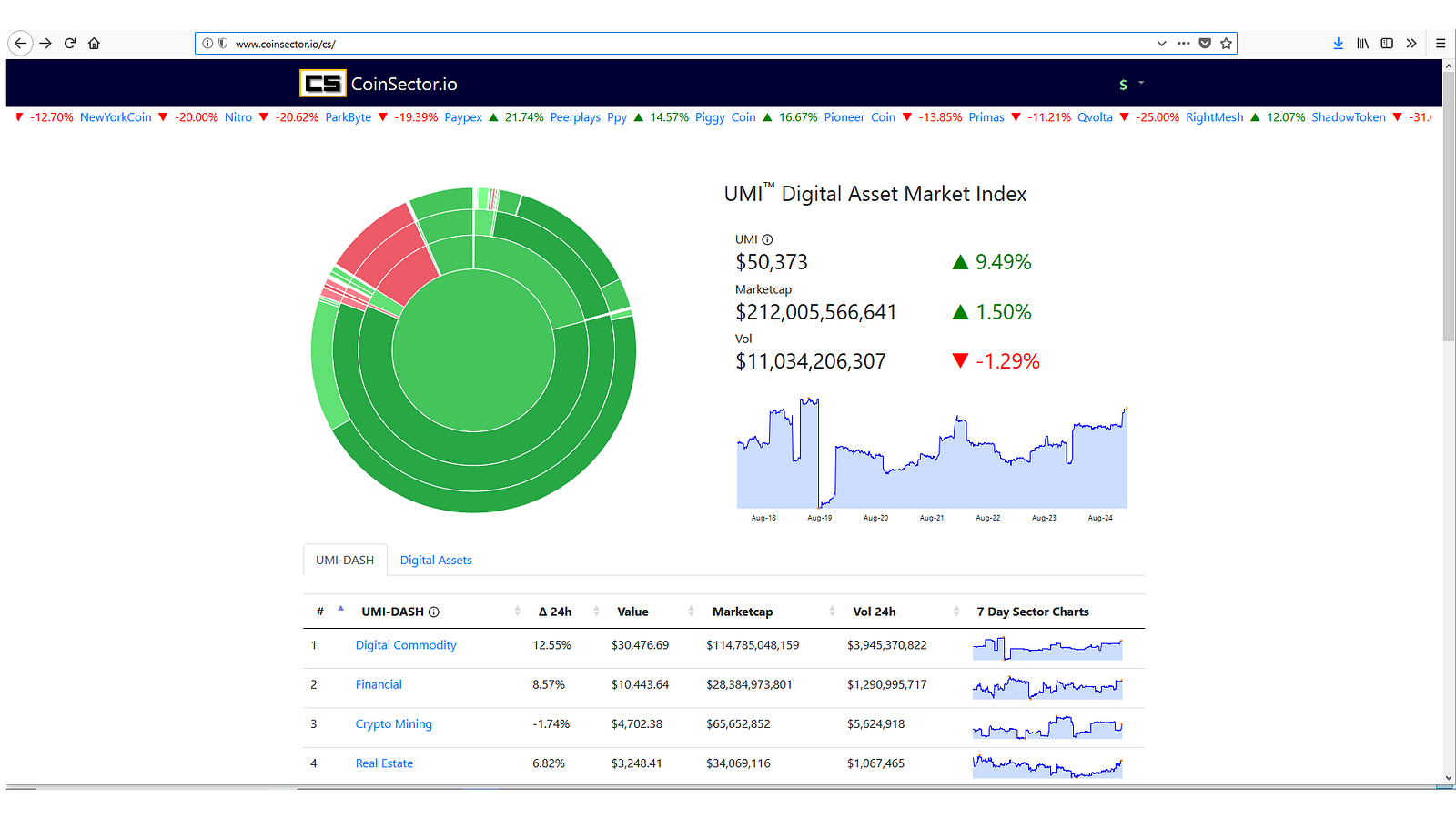The image size is (1456, 819).
Task: Select the Marketcap value $212,005,566,641
Action: tap(816, 312)
